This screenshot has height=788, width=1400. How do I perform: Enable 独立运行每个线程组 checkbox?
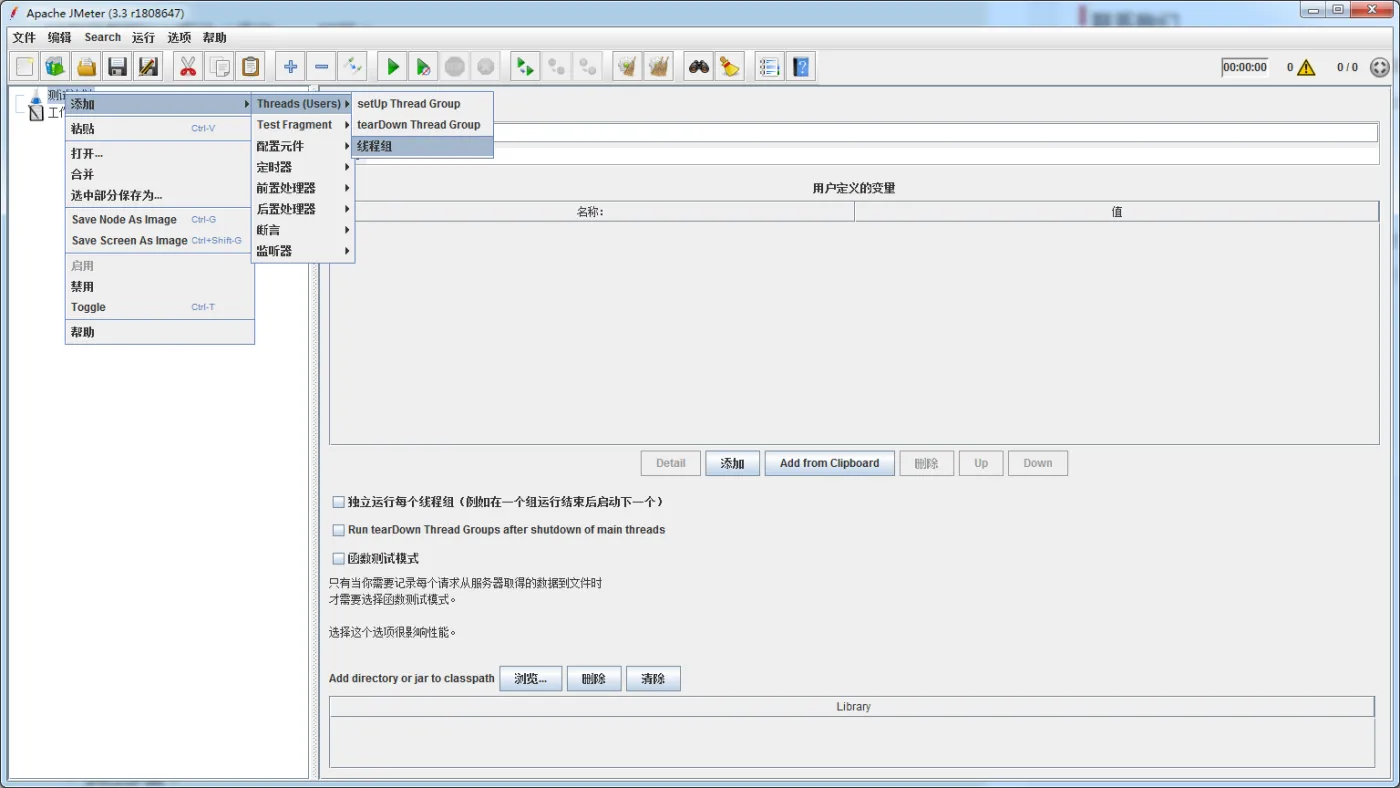click(339, 502)
